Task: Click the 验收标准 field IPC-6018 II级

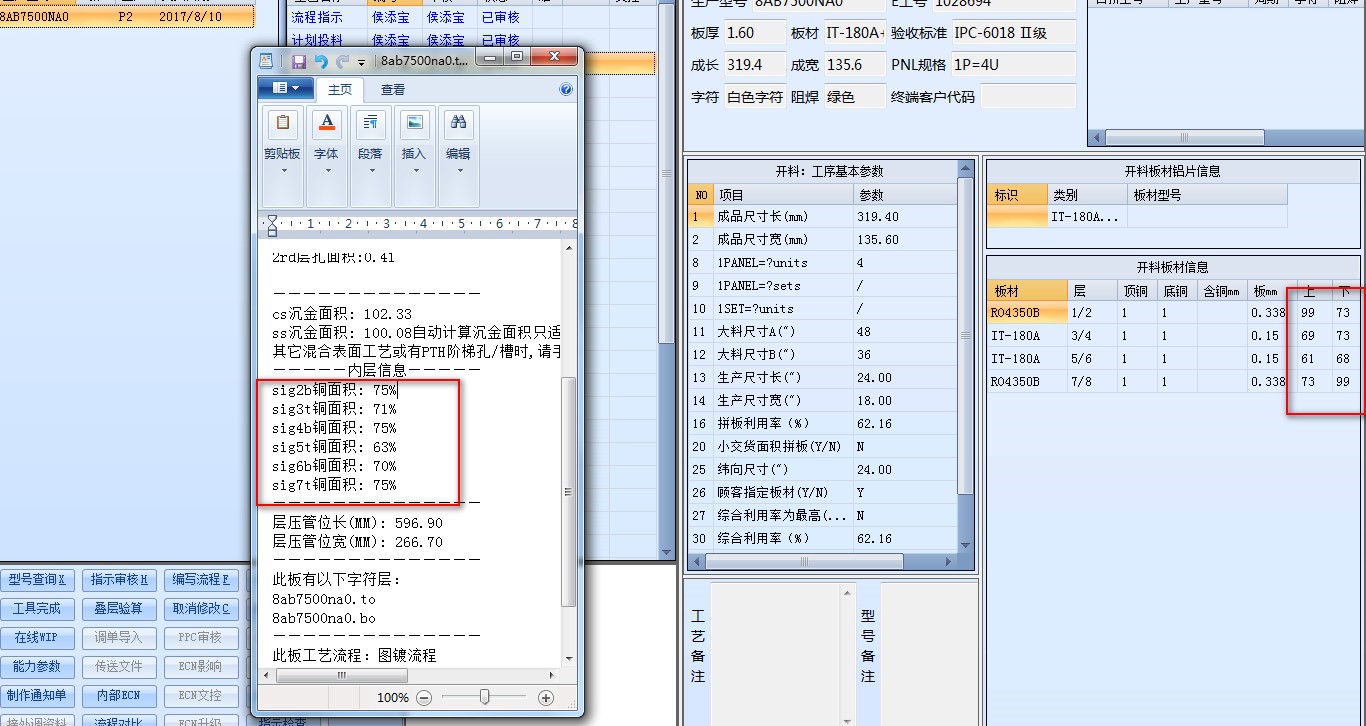Action: click(x=1013, y=33)
